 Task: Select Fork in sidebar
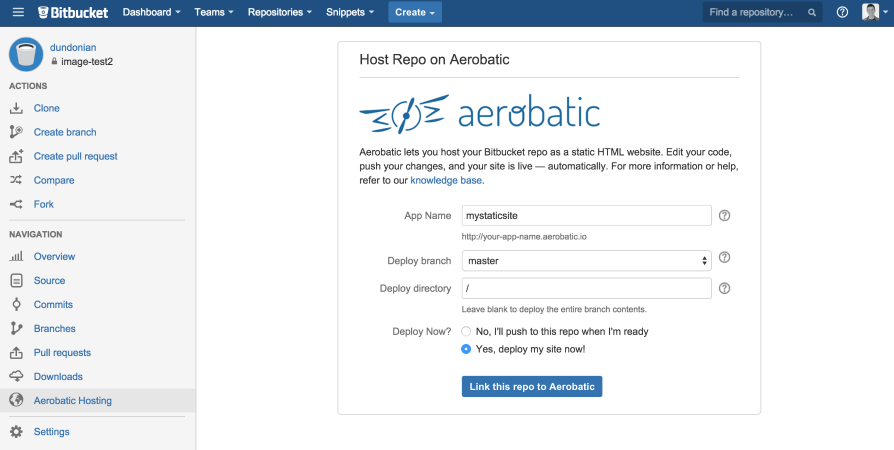[43, 204]
